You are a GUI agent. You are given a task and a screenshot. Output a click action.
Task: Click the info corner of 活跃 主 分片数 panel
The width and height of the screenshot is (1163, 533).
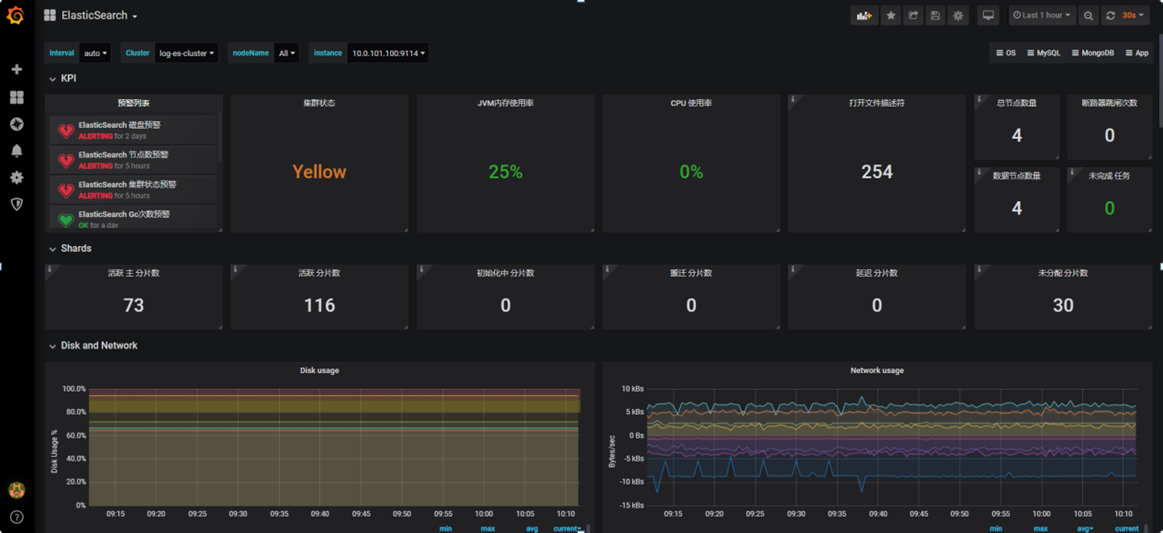49,268
